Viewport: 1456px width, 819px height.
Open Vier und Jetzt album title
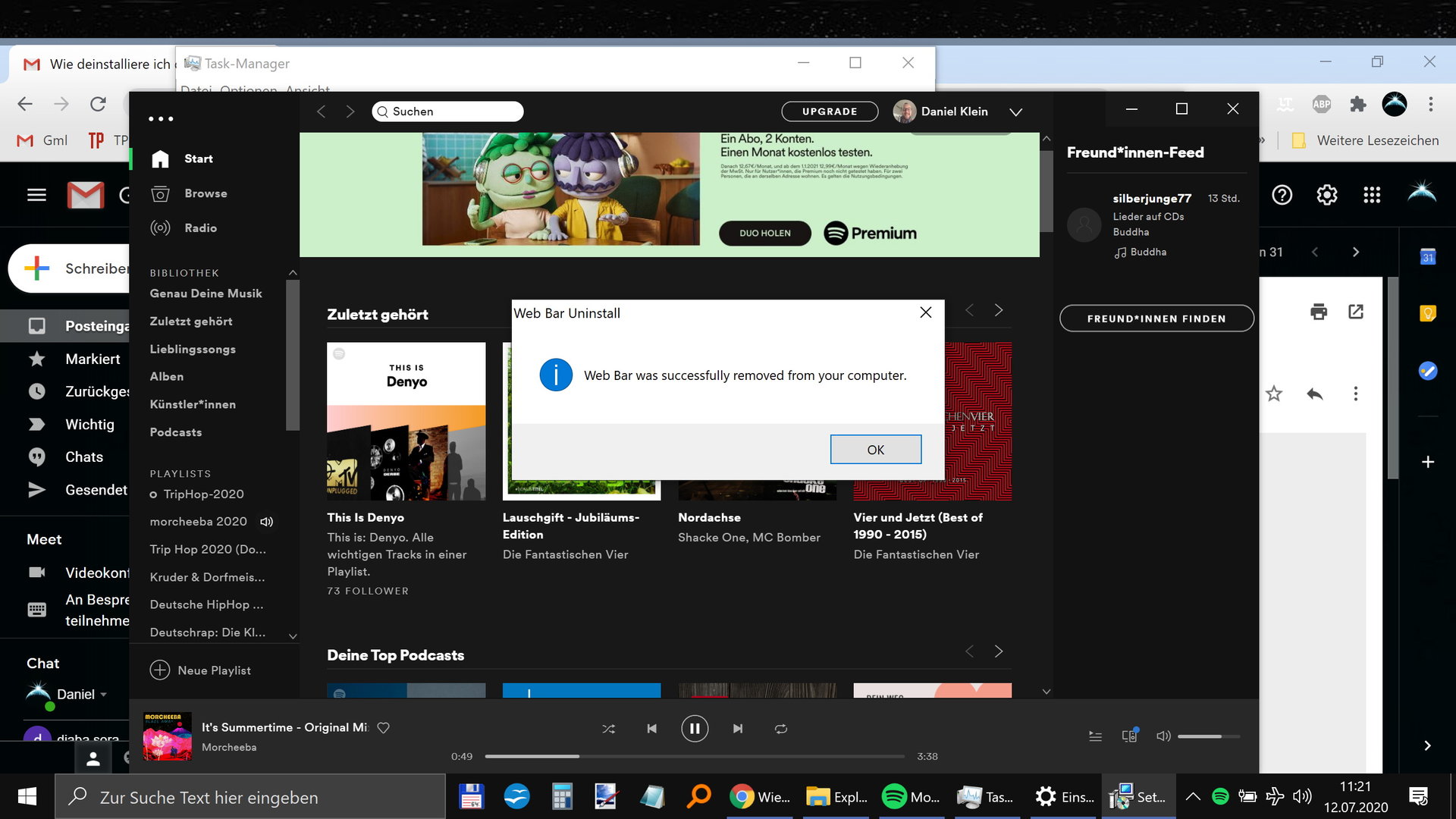pos(918,526)
